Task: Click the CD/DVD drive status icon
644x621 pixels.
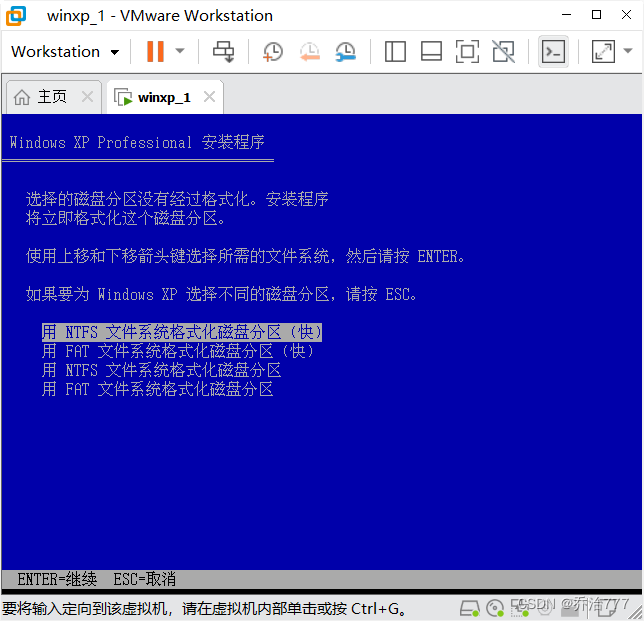Action: [494, 608]
